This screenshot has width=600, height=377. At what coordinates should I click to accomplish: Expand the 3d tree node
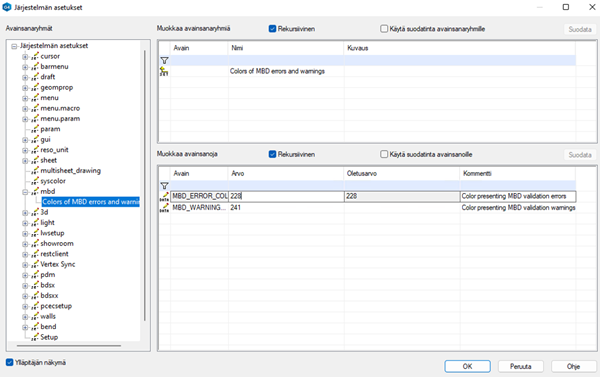click(25, 212)
